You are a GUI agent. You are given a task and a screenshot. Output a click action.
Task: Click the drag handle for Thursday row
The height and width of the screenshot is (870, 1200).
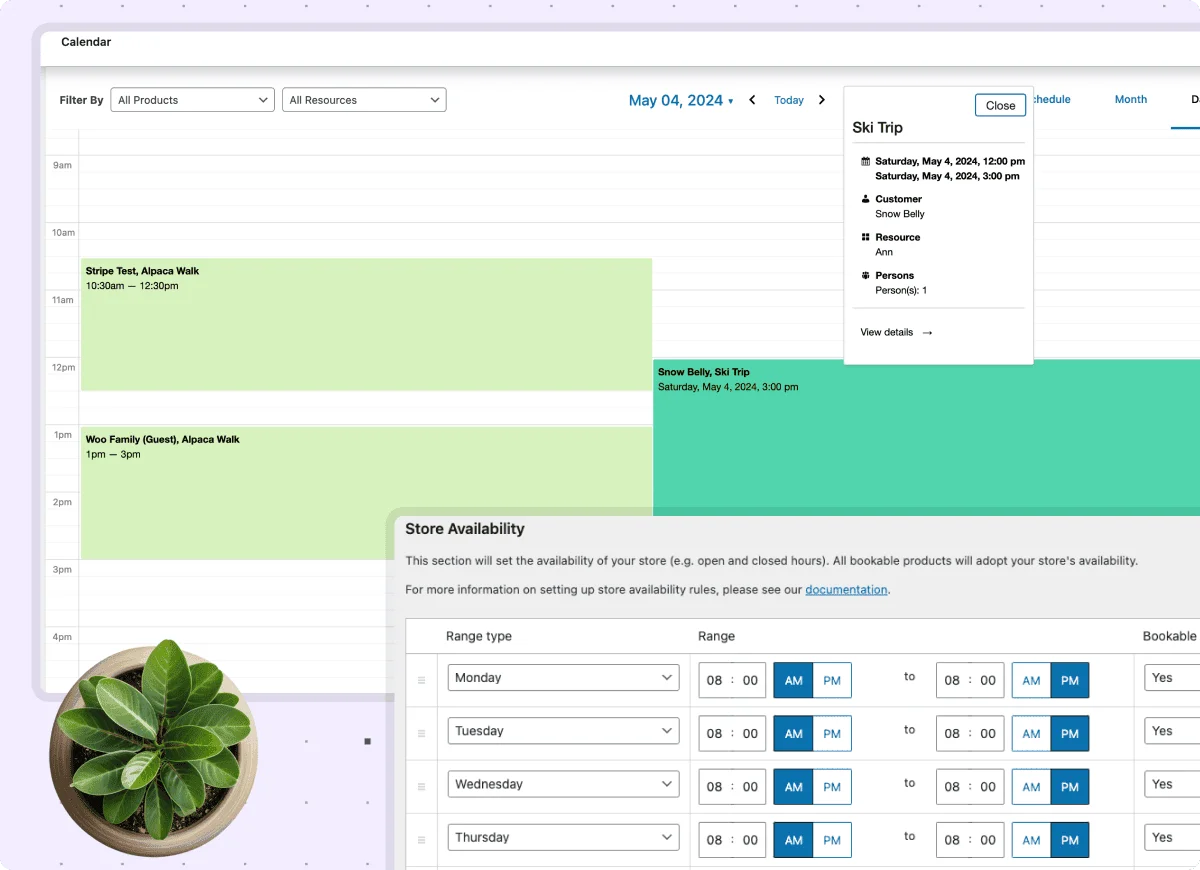[421, 840]
